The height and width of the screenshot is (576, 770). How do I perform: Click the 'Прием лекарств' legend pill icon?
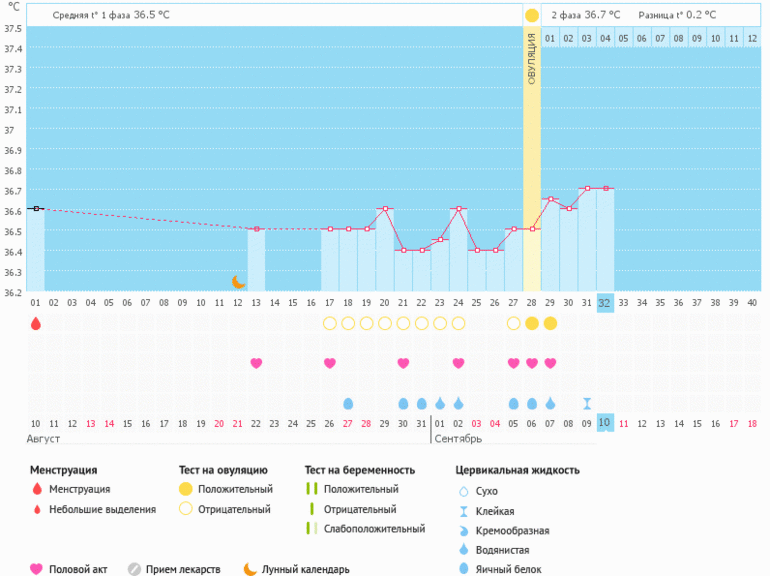pyautogui.click(x=134, y=569)
